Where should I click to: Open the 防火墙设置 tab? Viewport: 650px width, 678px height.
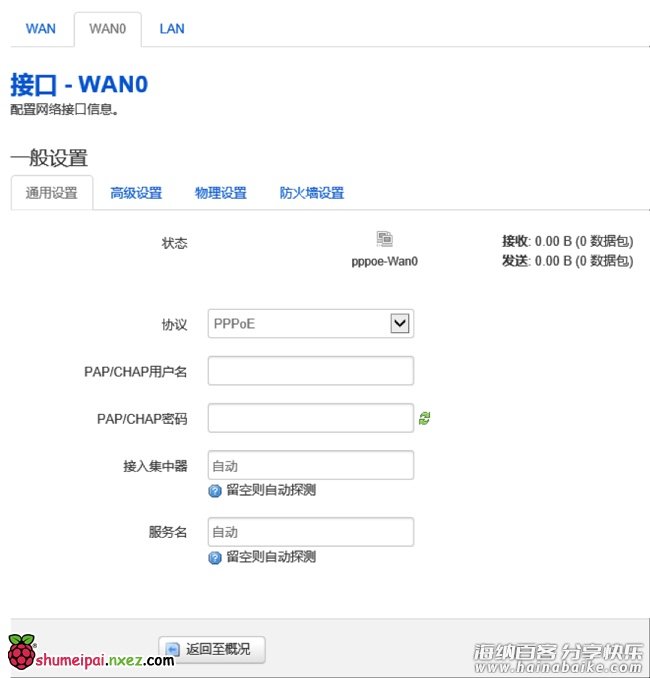[312, 193]
